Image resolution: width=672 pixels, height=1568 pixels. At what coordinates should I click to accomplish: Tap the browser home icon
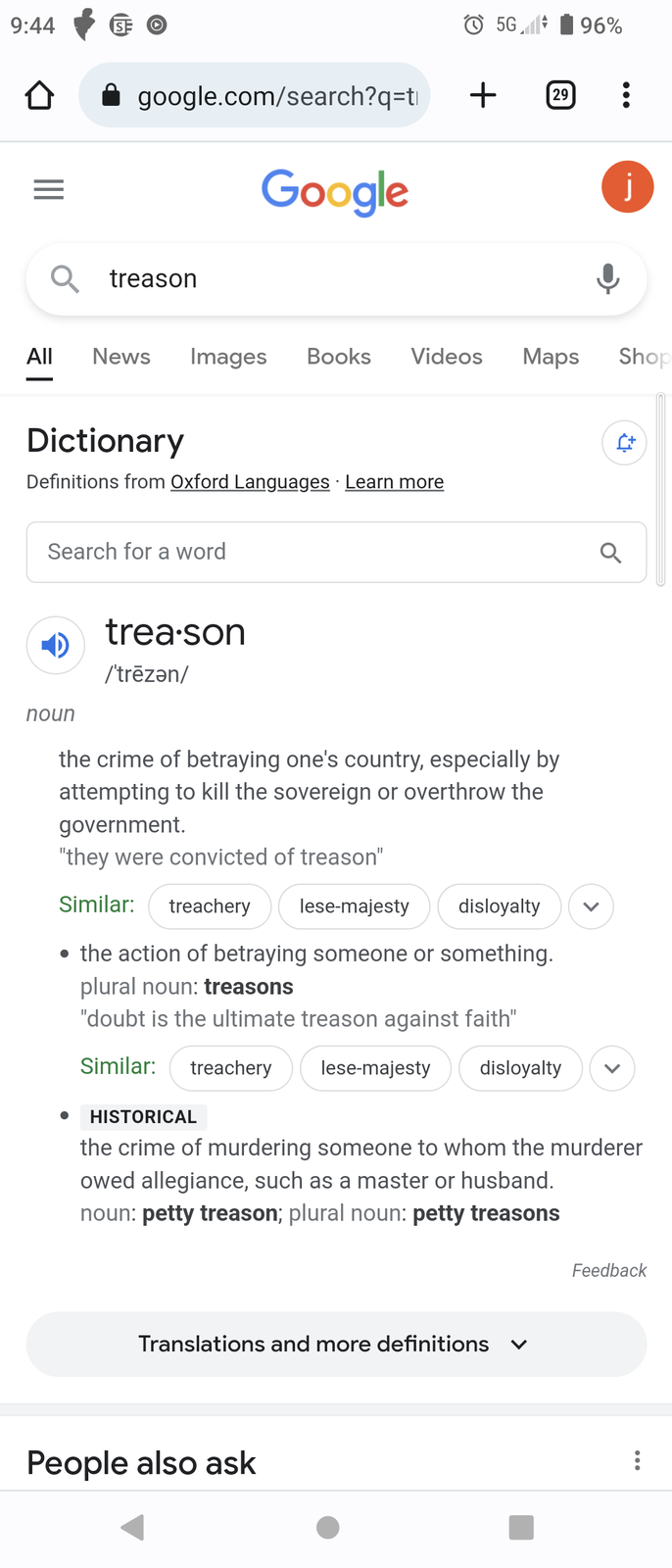point(39,95)
